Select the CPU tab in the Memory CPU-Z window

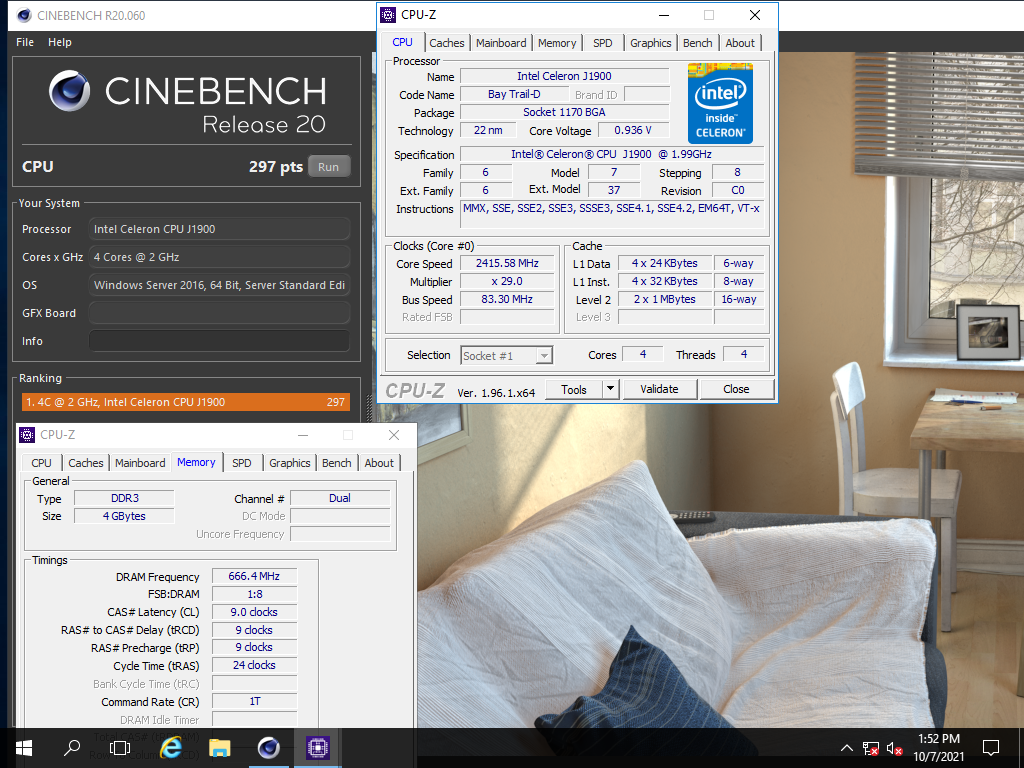point(41,463)
